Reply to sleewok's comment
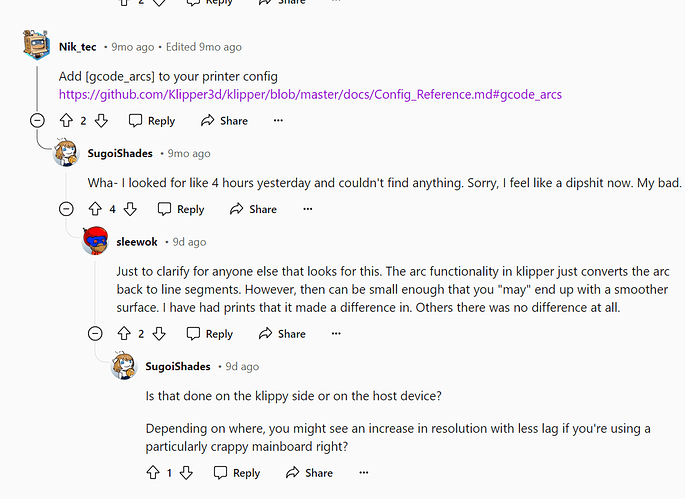 point(209,334)
